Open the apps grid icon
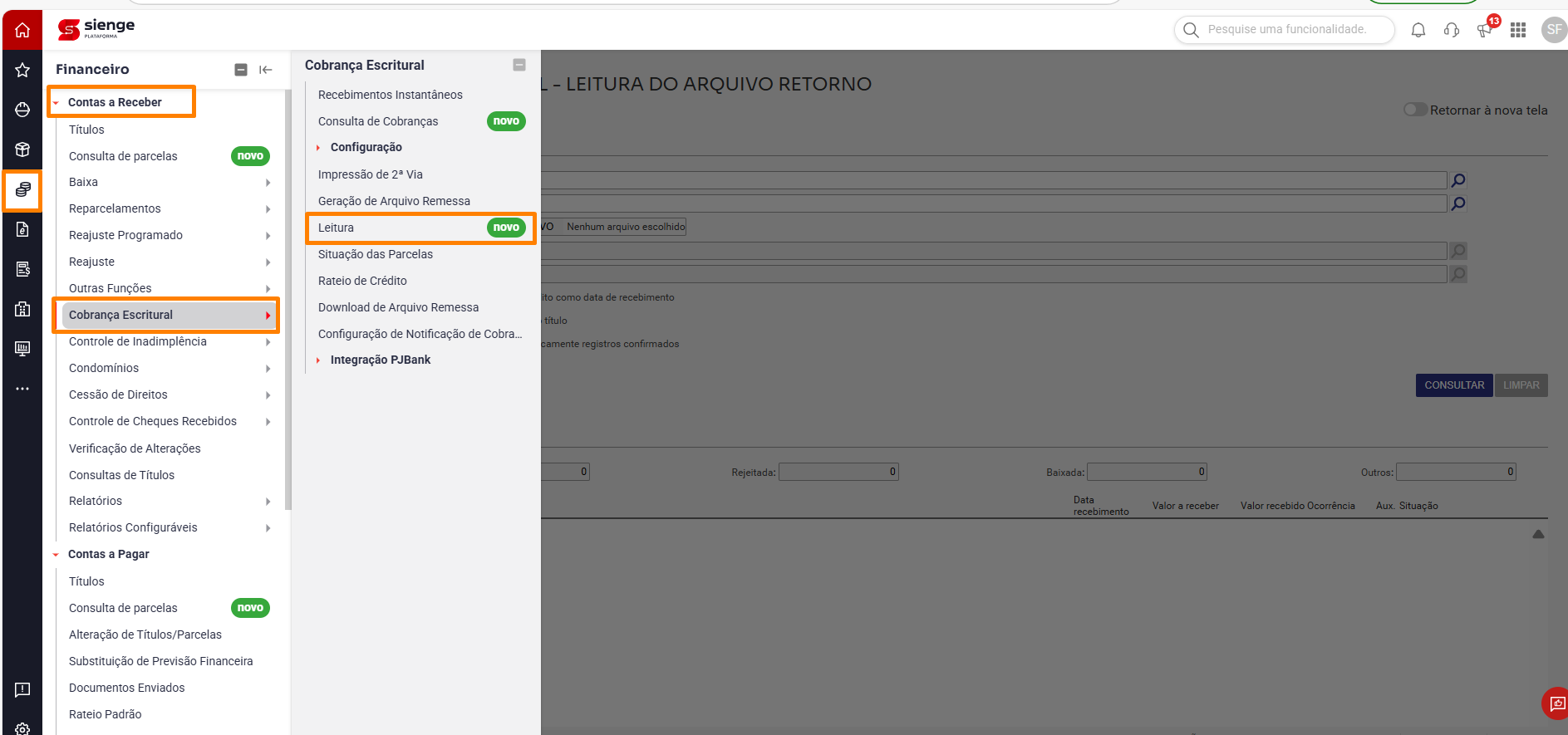This screenshot has height=735, width=1568. click(1518, 30)
